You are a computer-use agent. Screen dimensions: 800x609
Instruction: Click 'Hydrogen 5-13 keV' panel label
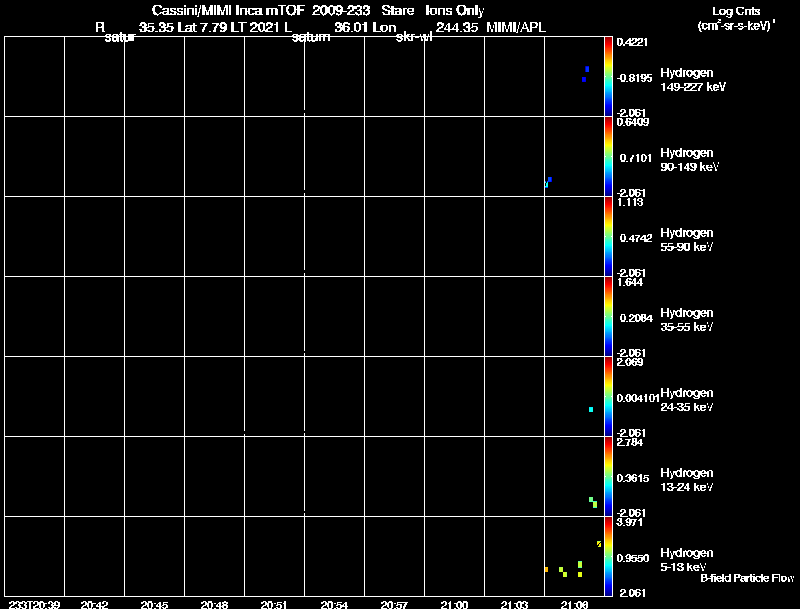click(x=687, y=560)
